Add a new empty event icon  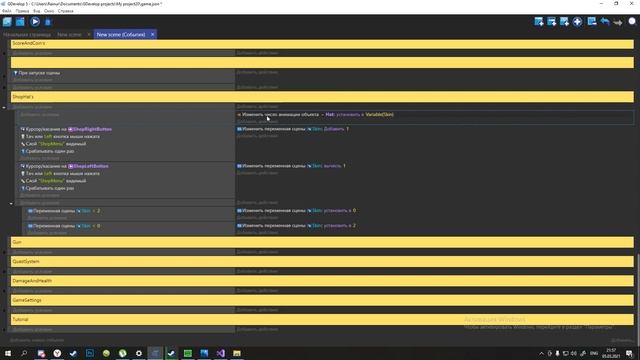tap(538, 22)
